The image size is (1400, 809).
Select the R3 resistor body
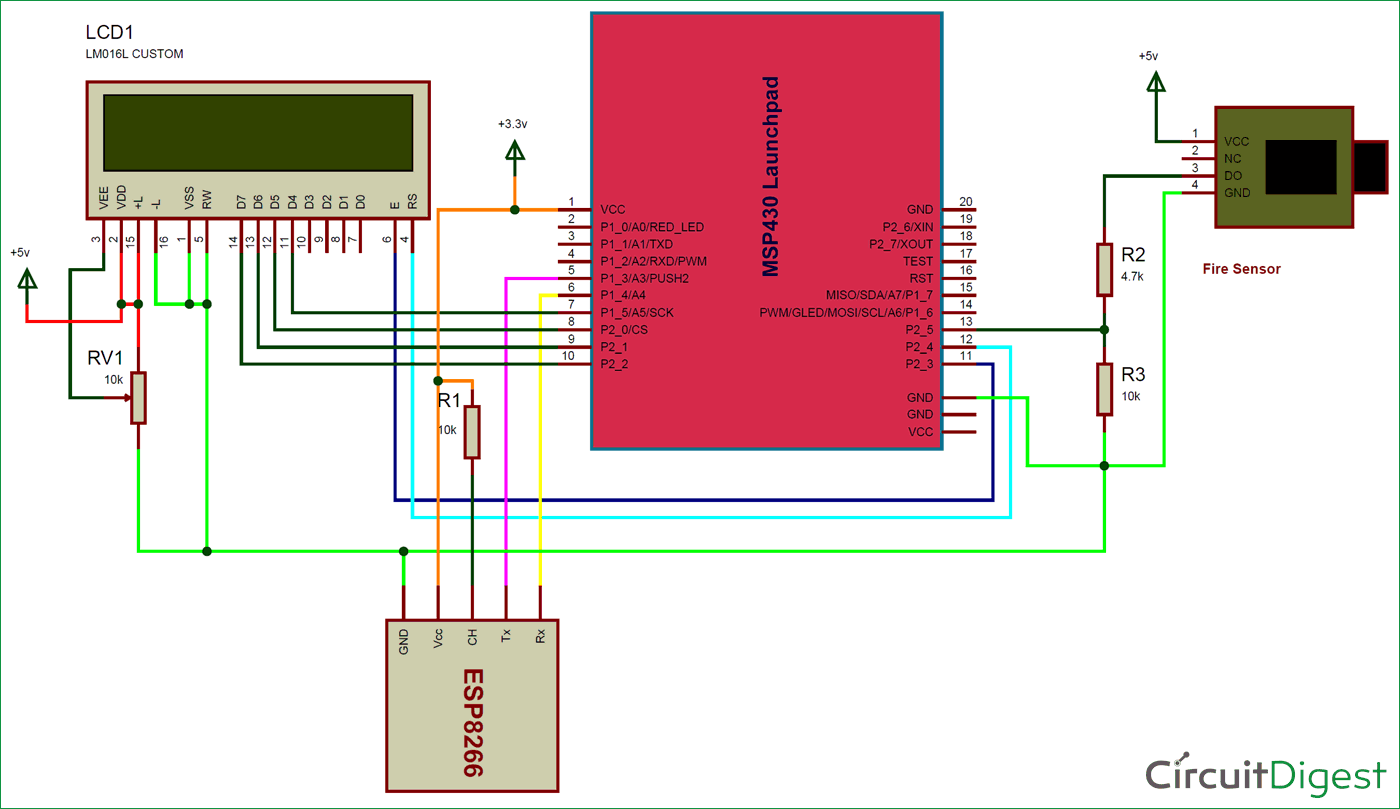(x=1104, y=389)
